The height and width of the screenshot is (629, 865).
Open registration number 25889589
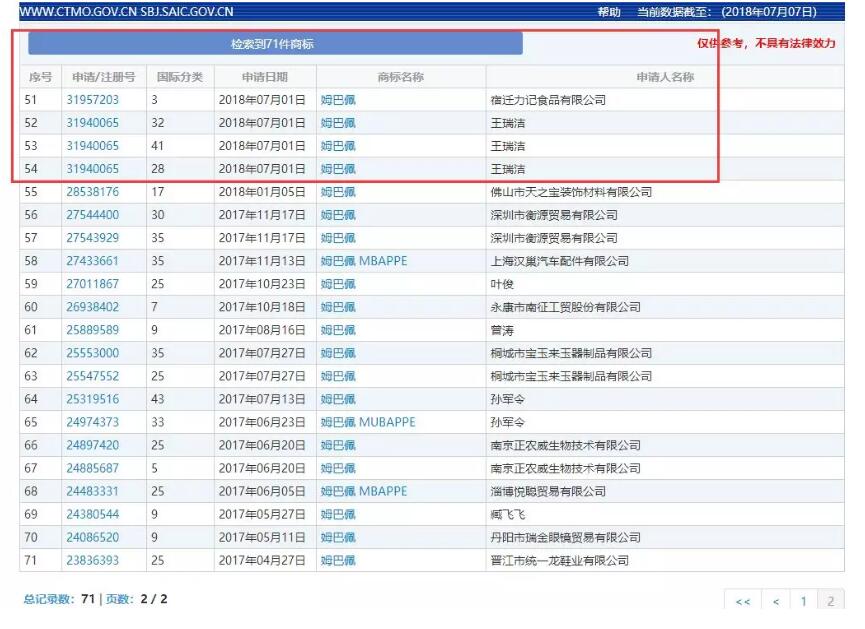[93, 330]
